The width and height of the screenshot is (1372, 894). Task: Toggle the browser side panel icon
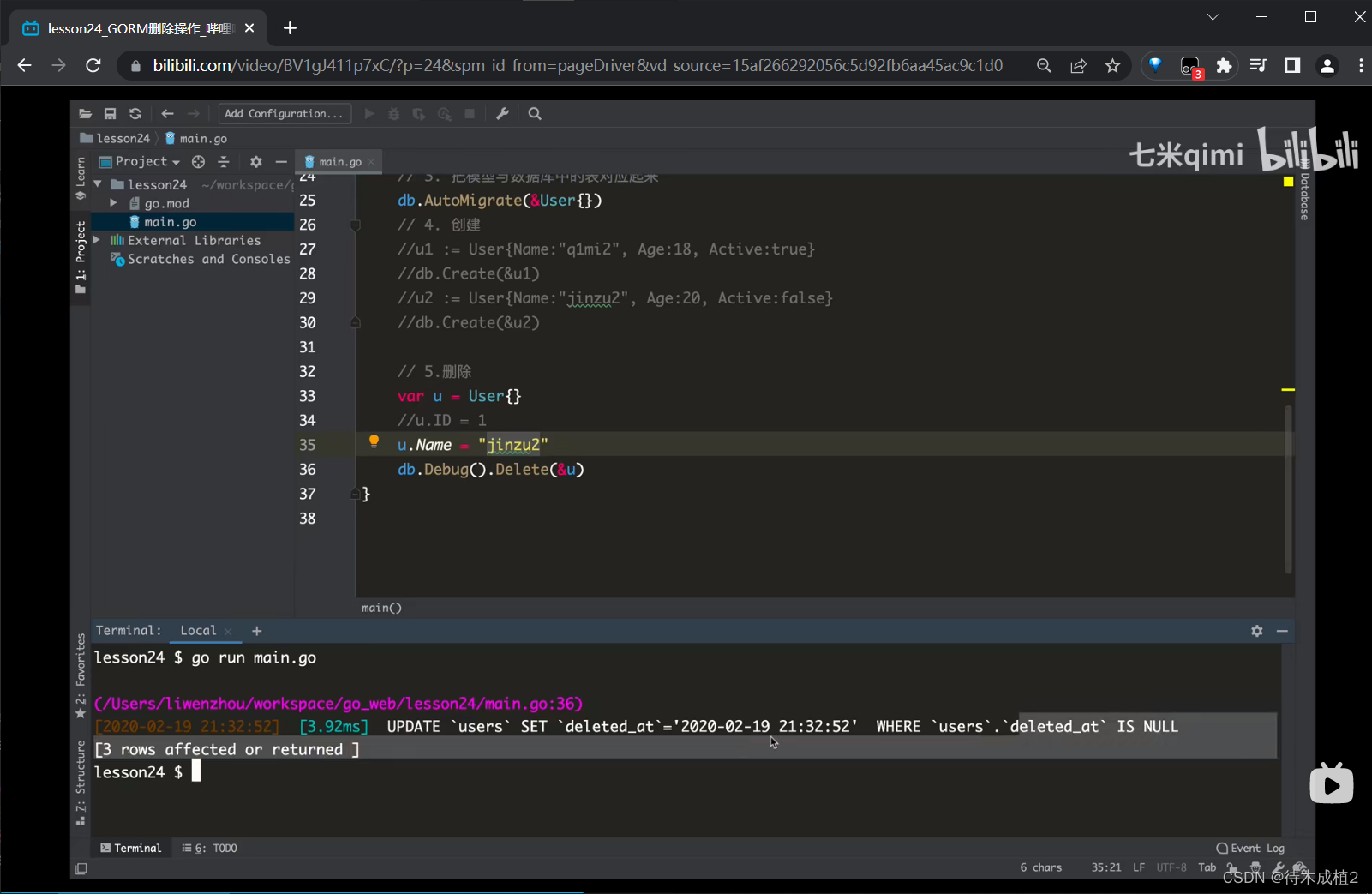pyautogui.click(x=1292, y=65)
